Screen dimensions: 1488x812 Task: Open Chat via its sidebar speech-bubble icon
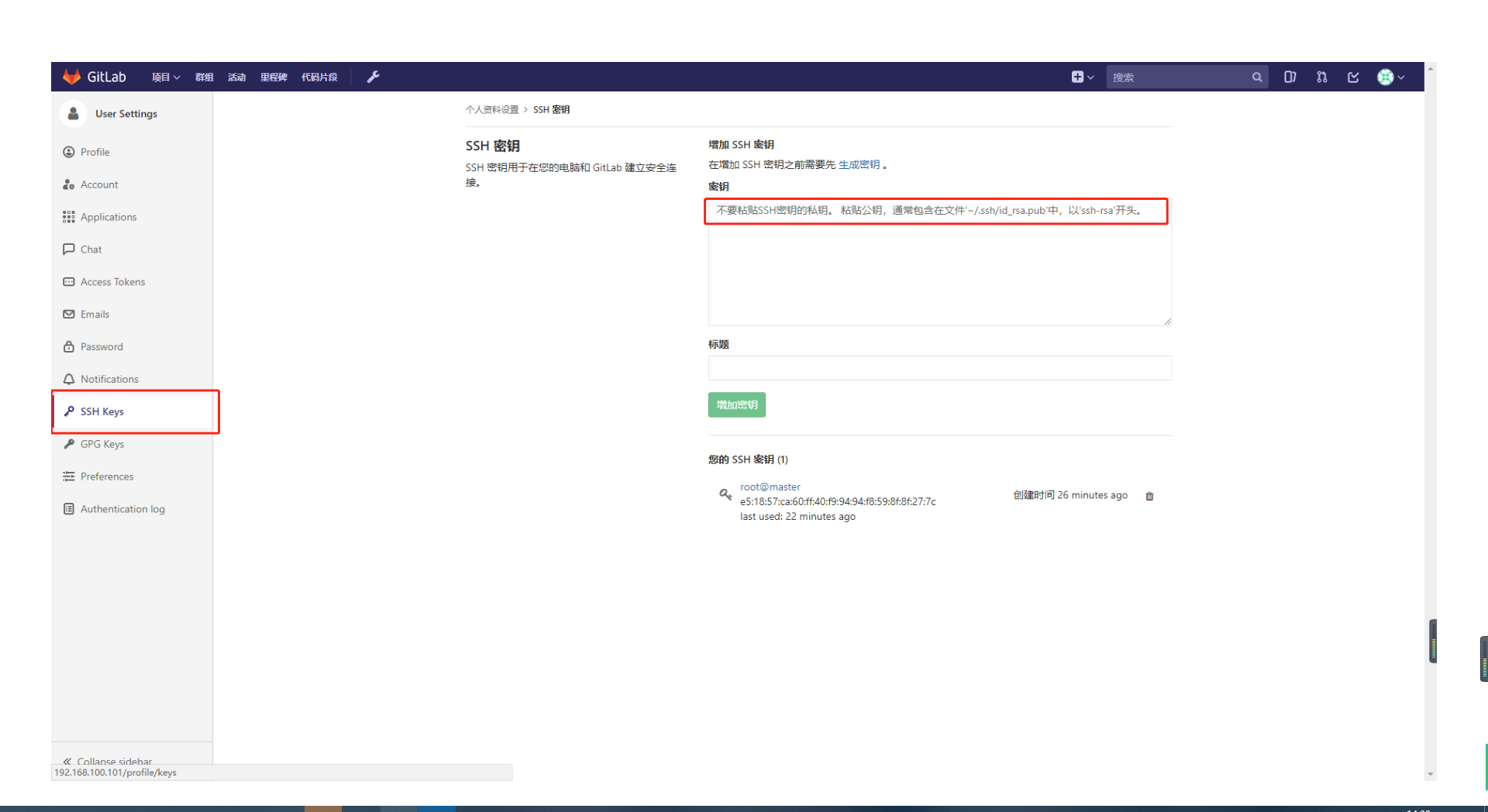click(x=69, y=249)
